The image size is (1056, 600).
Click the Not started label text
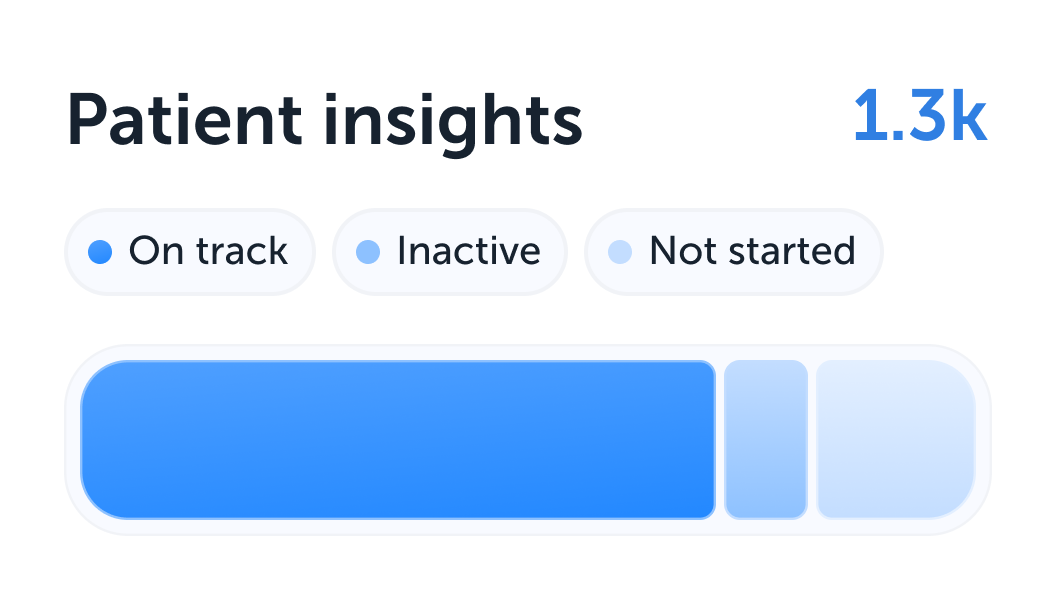coord(752,251)
